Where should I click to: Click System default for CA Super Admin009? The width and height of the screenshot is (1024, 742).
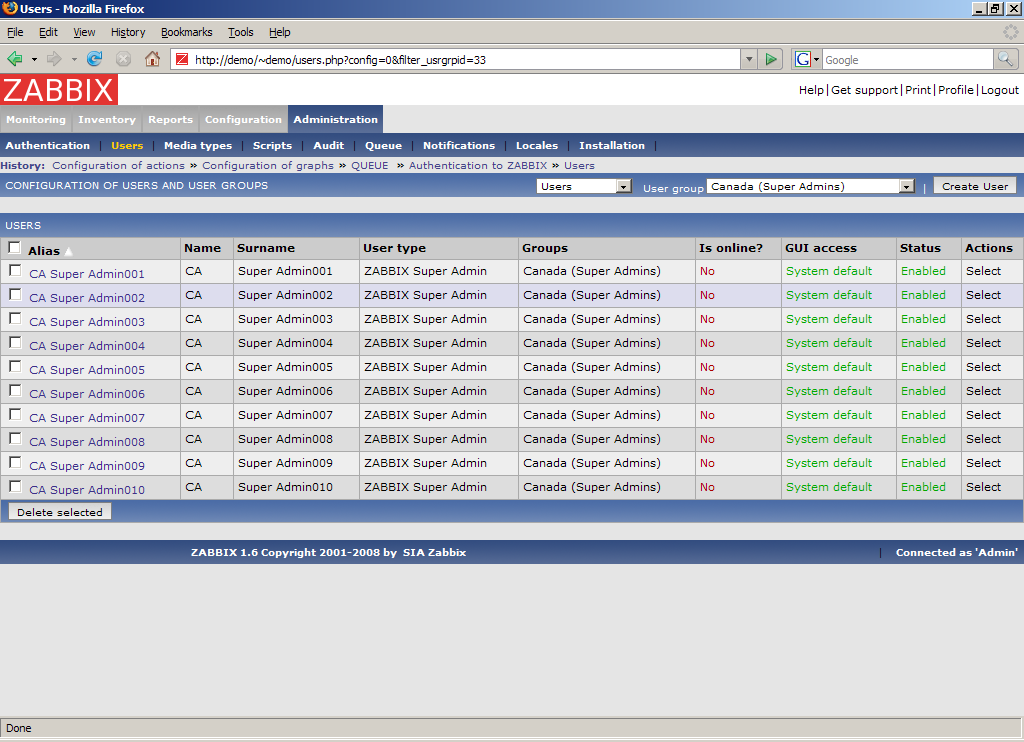coord(829,462)
